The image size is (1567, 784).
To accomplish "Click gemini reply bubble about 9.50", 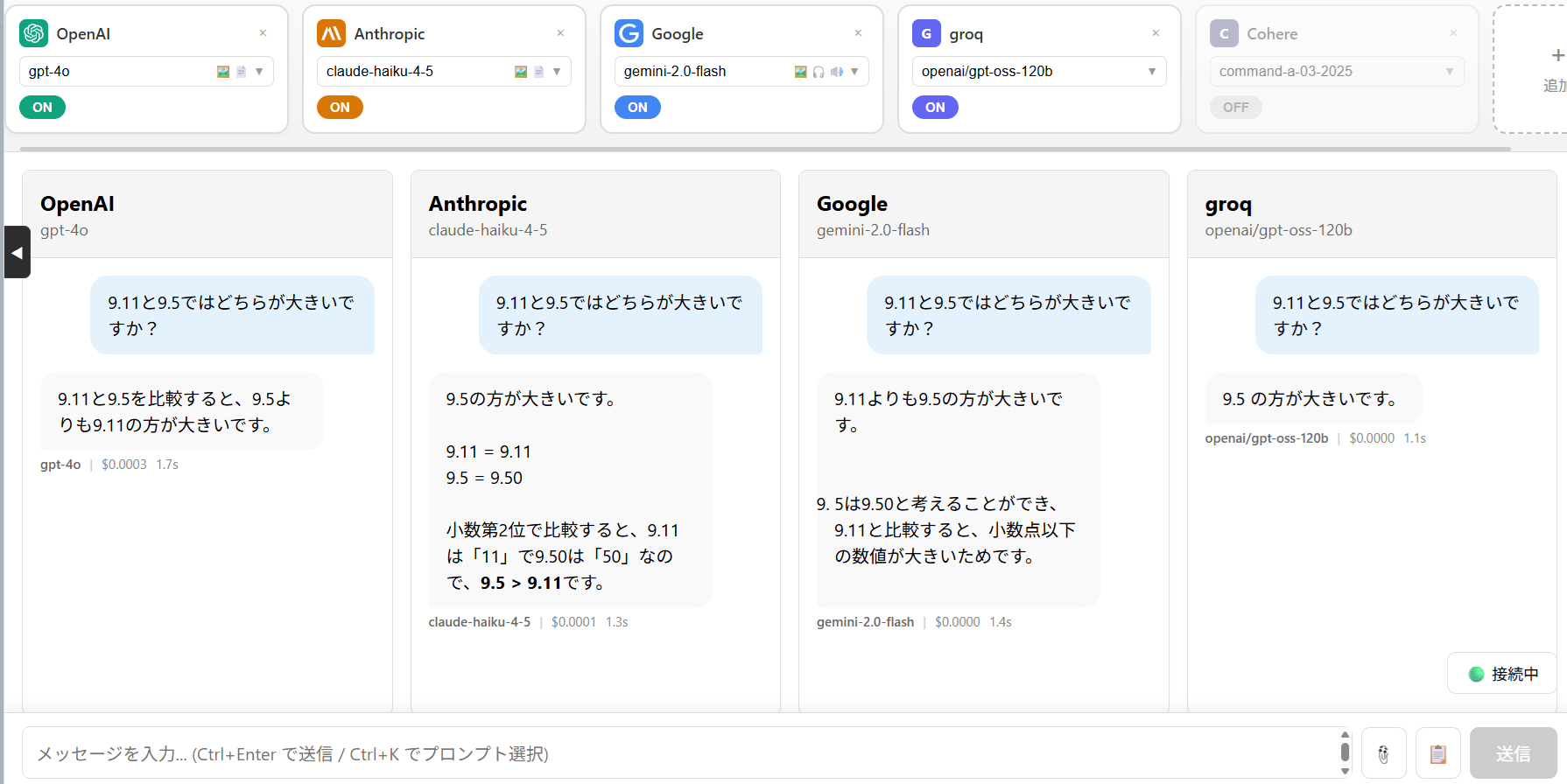I will [958, 490].
